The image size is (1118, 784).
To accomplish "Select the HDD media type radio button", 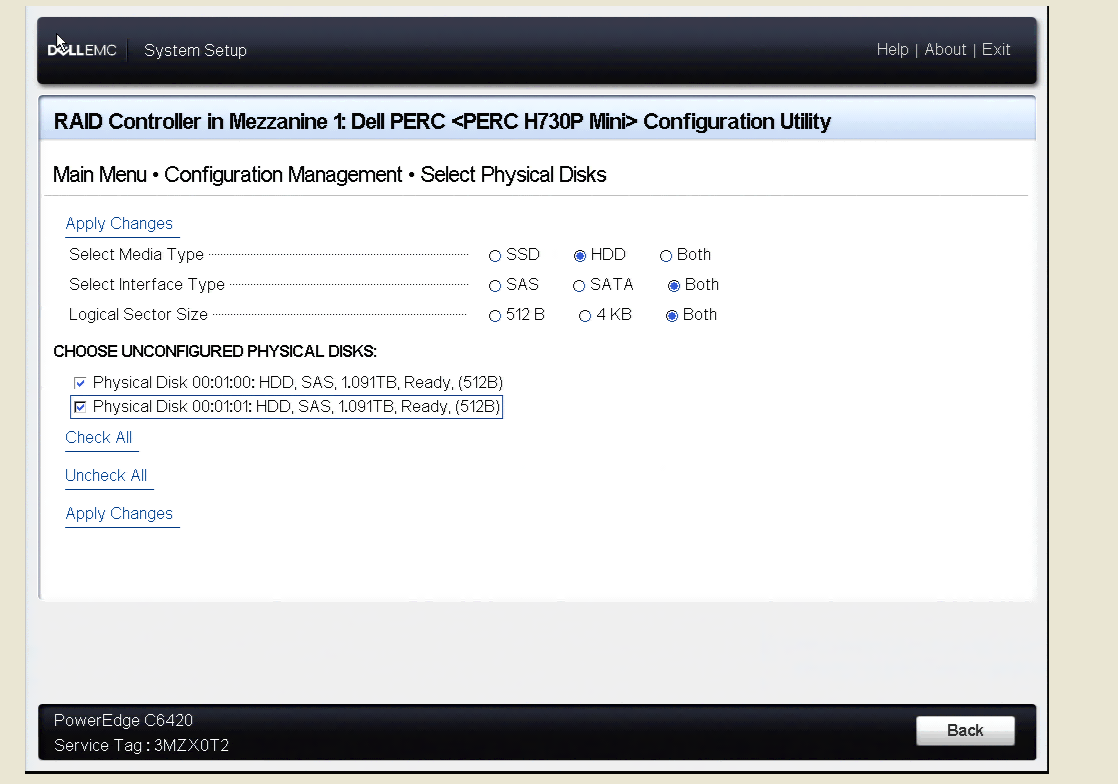I will pos(580,256).
